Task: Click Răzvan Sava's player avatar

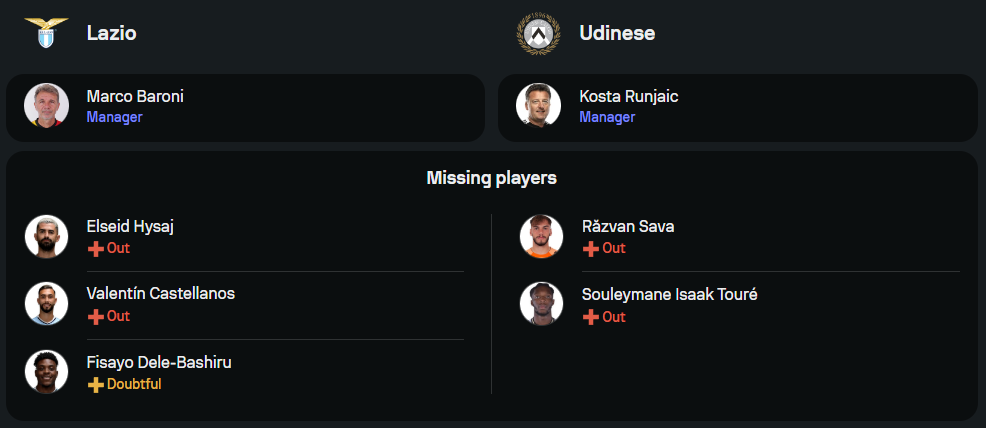Action: [x=541, y=237]
